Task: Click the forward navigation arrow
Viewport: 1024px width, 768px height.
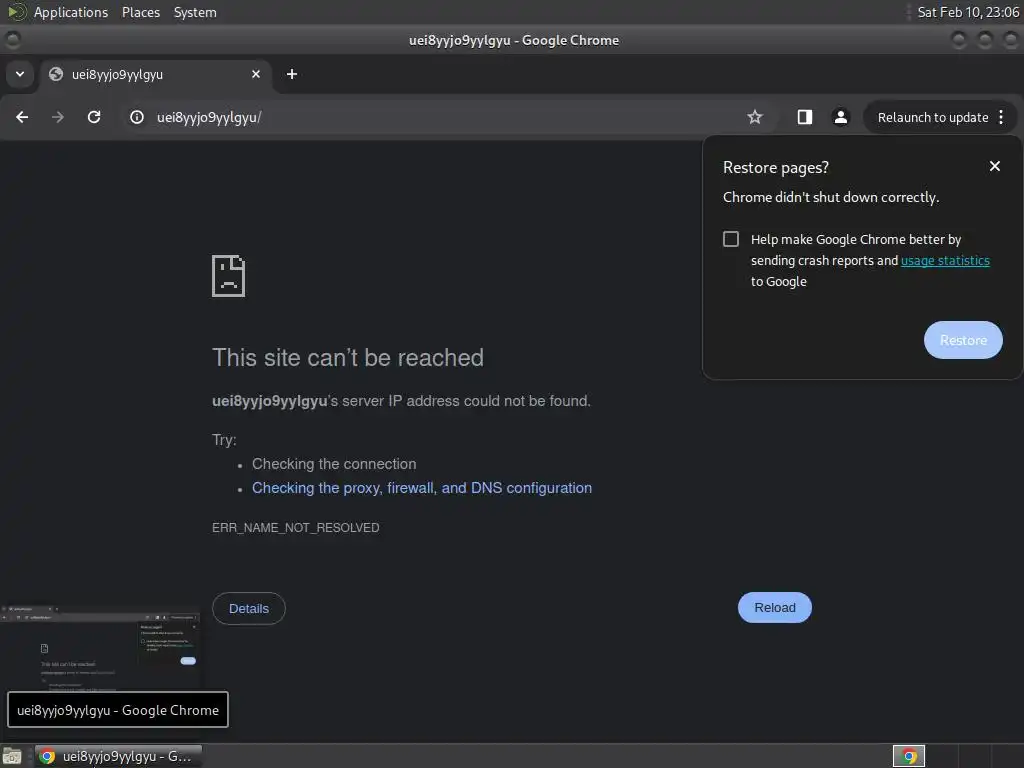Action: pyautogui.click(x=58, y=117)
